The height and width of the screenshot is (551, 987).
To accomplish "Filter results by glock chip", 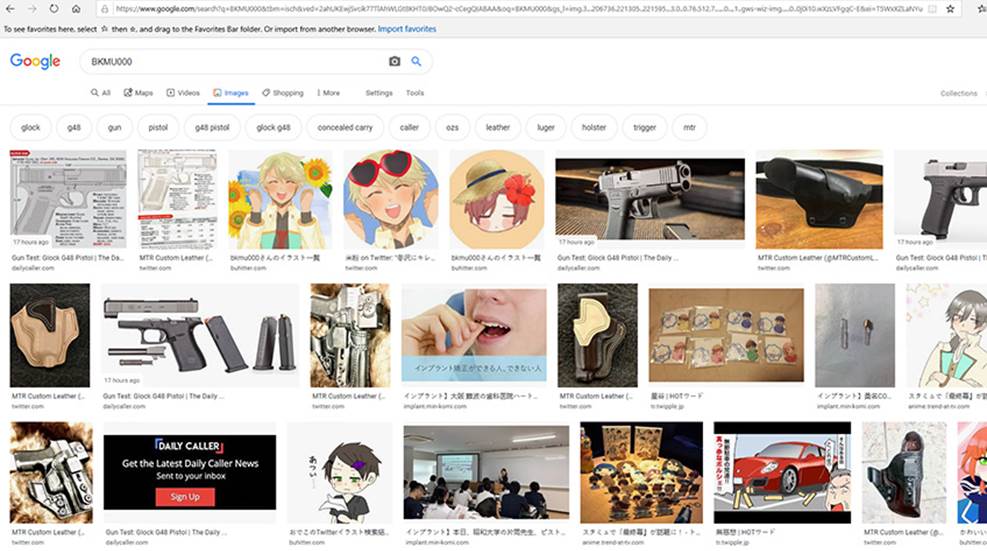I will point(30,127).
